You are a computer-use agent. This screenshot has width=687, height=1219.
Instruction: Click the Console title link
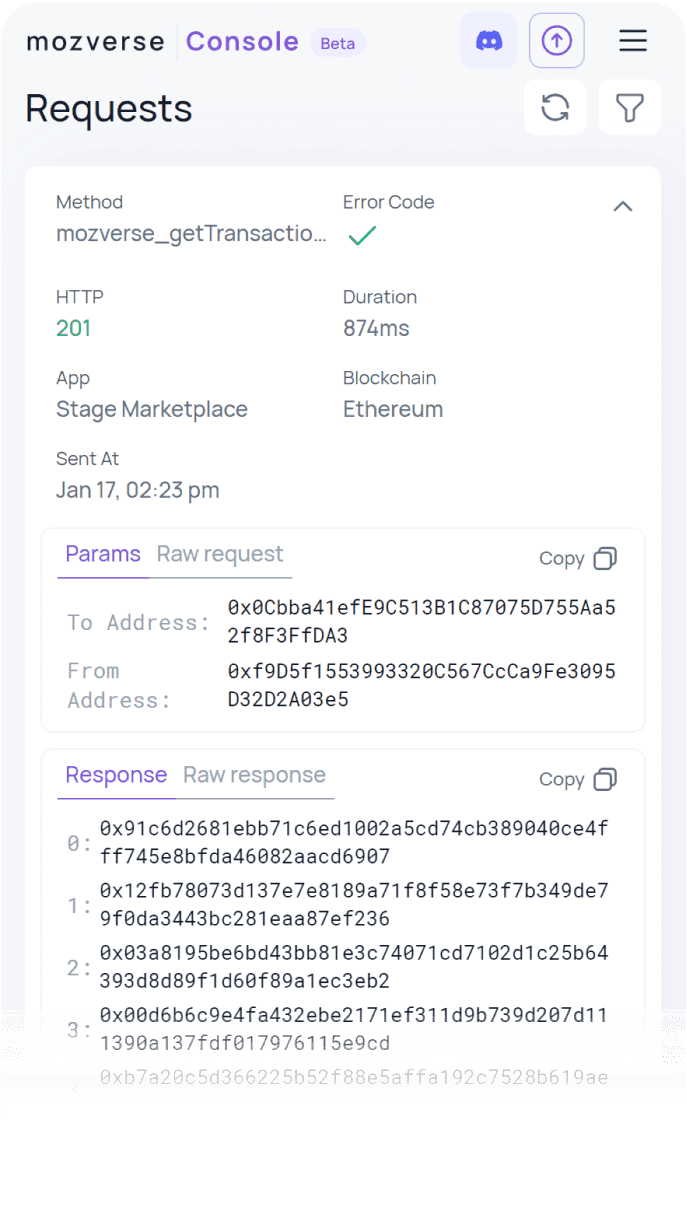click(242, 42)
